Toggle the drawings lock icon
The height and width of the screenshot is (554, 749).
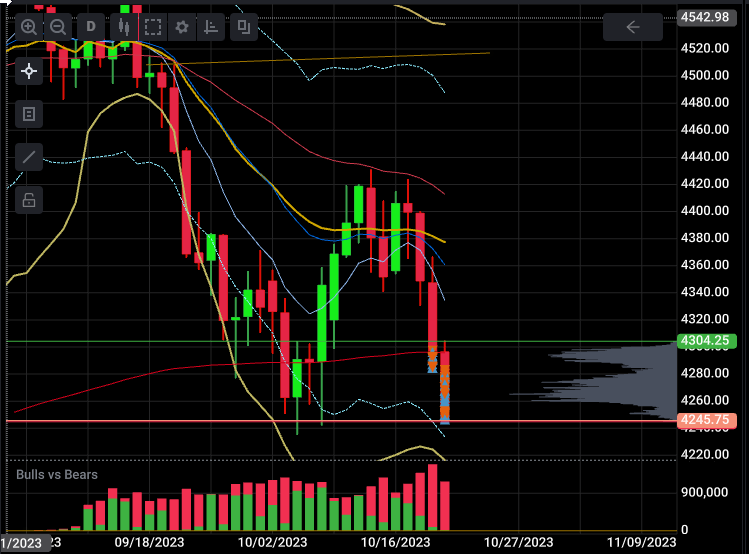[x=29, y=200]
